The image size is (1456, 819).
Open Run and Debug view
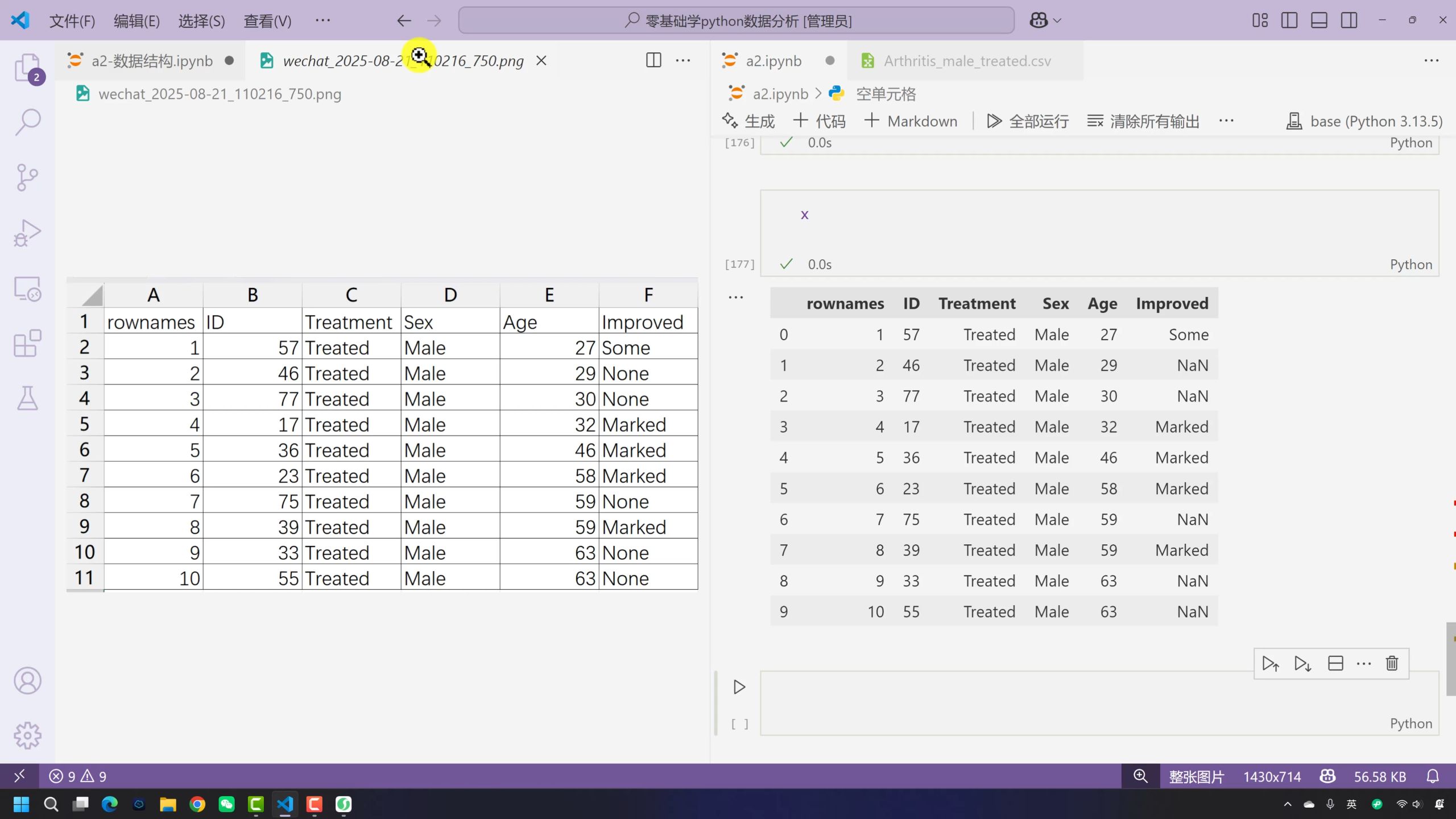pos(27,233)
